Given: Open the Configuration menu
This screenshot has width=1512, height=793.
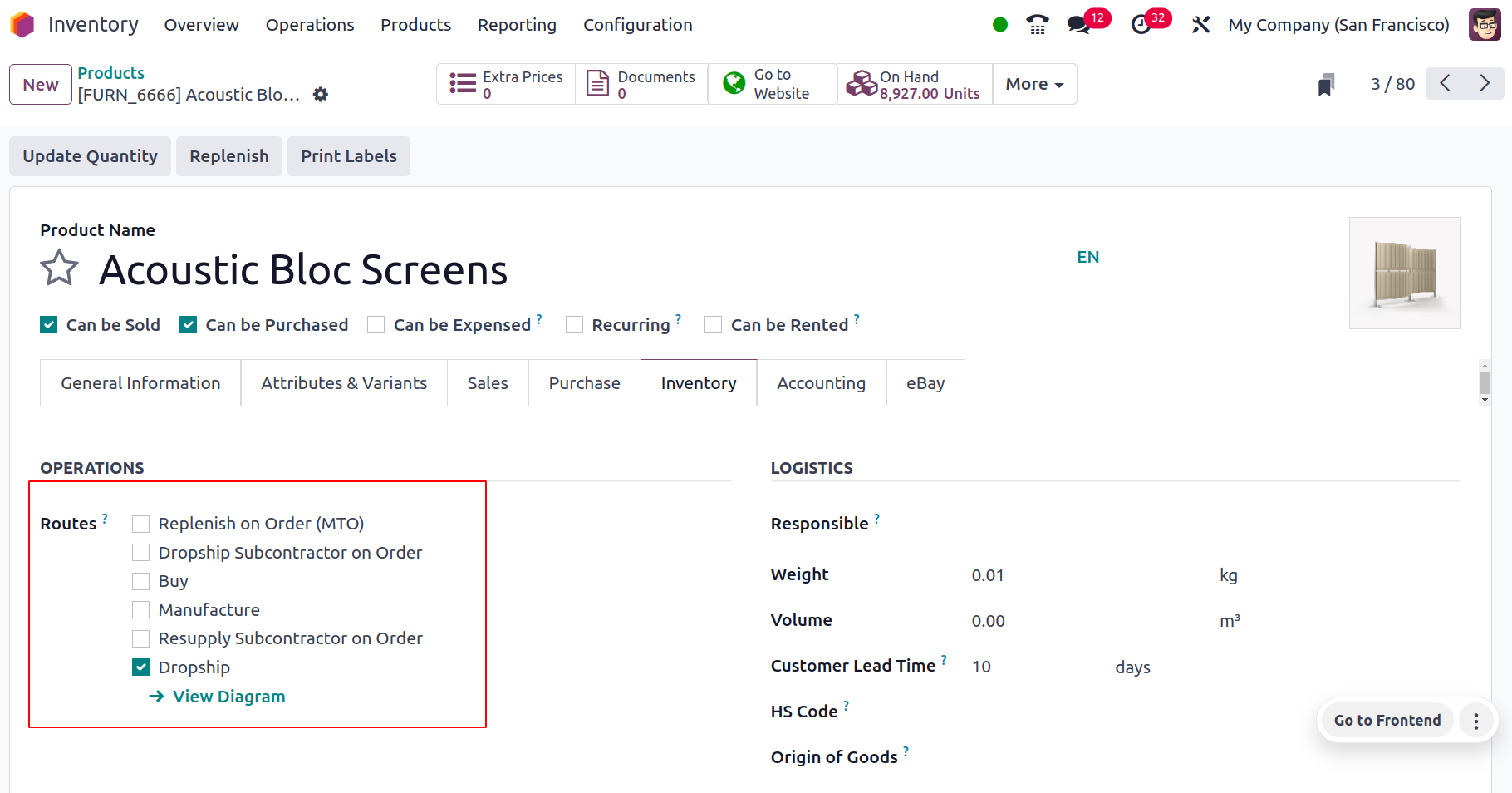Looking at the screenshot, I should pos(638,25).
